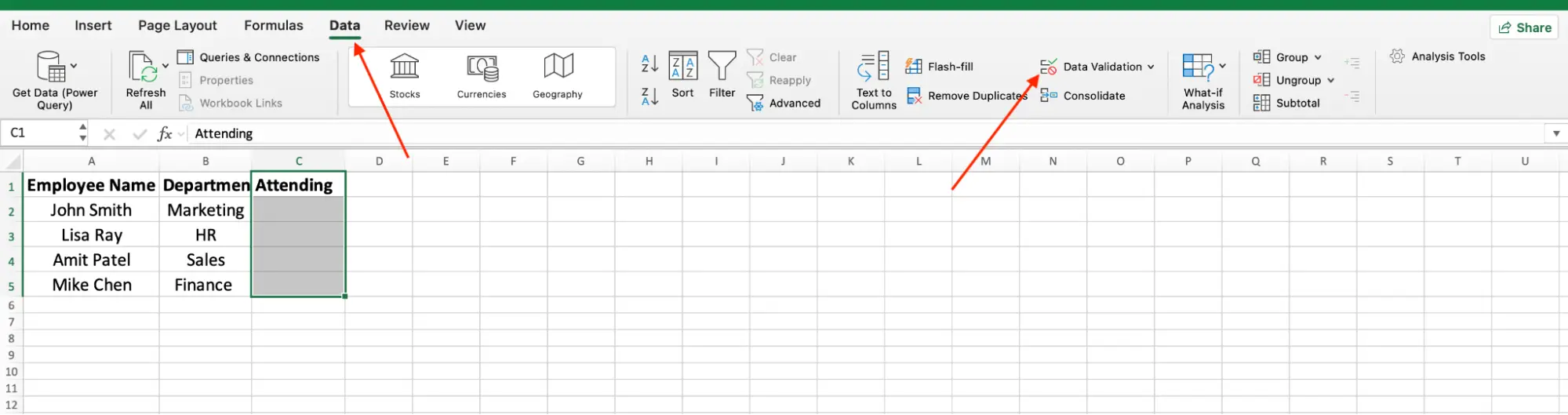Click the Properties button
Image resolution: width=1568 pixels, height=415 pixels.
click(216, 80)
